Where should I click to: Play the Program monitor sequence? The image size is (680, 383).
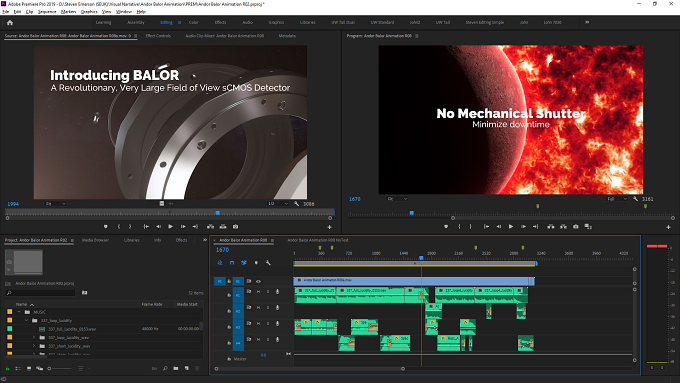511,226
